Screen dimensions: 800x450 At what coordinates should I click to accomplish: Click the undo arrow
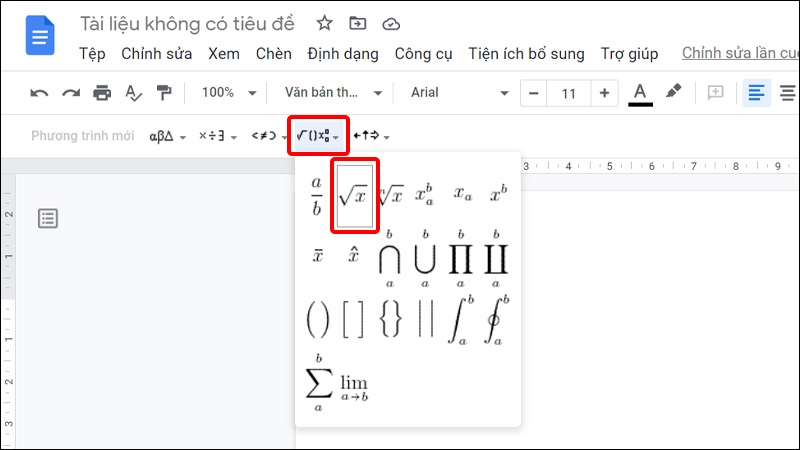(x=39, y=93)
